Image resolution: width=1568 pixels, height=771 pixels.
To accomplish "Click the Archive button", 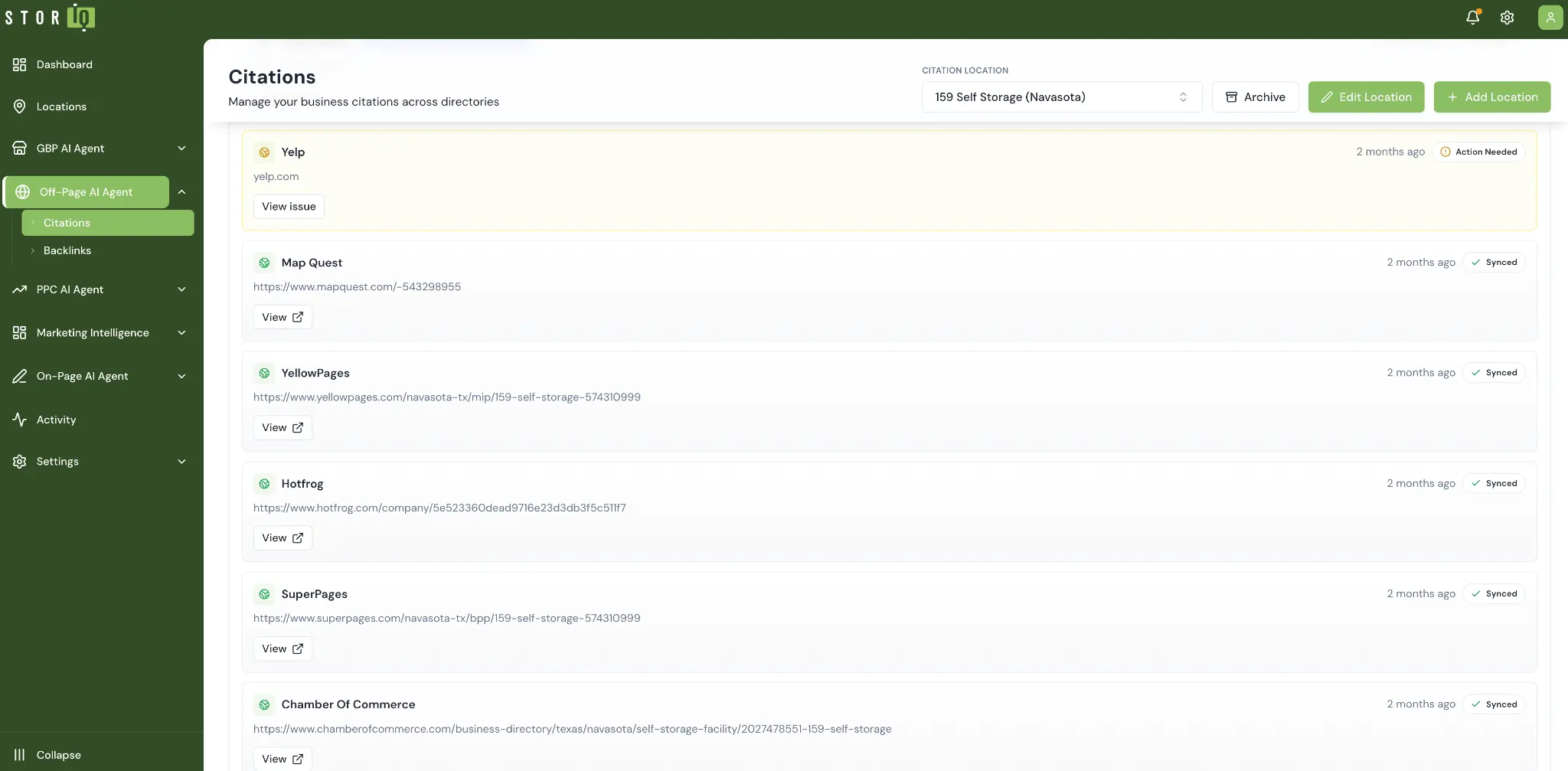I will (x=1255, y=97).
